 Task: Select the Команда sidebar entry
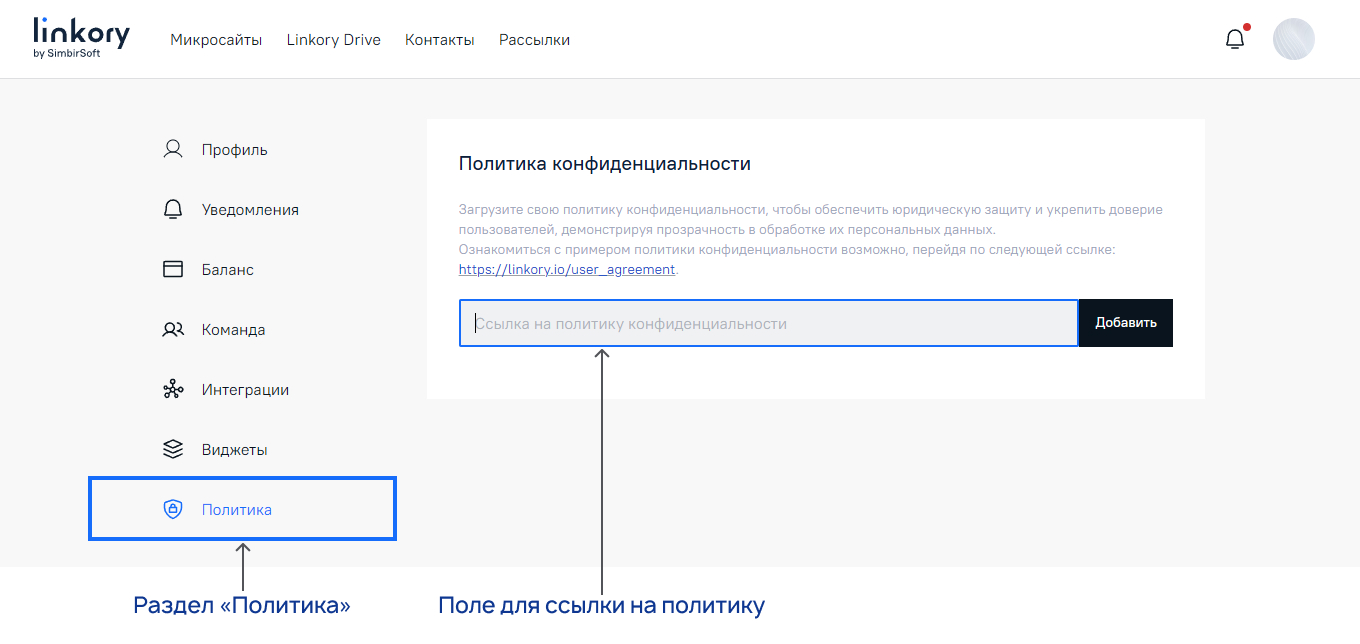pyautogui.click(x=234, y=328)
